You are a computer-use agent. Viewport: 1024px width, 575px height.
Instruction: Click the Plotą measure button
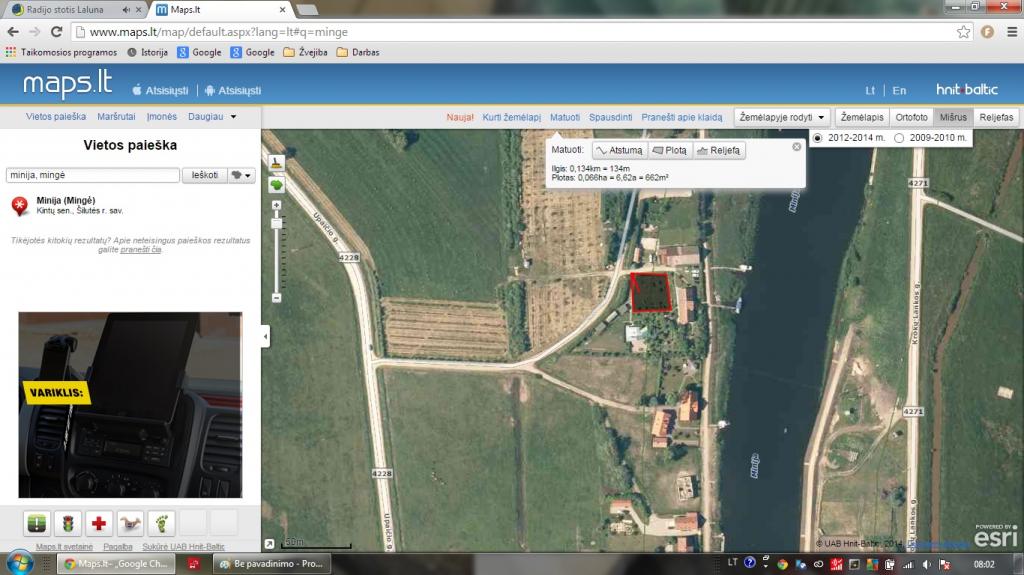670,151
